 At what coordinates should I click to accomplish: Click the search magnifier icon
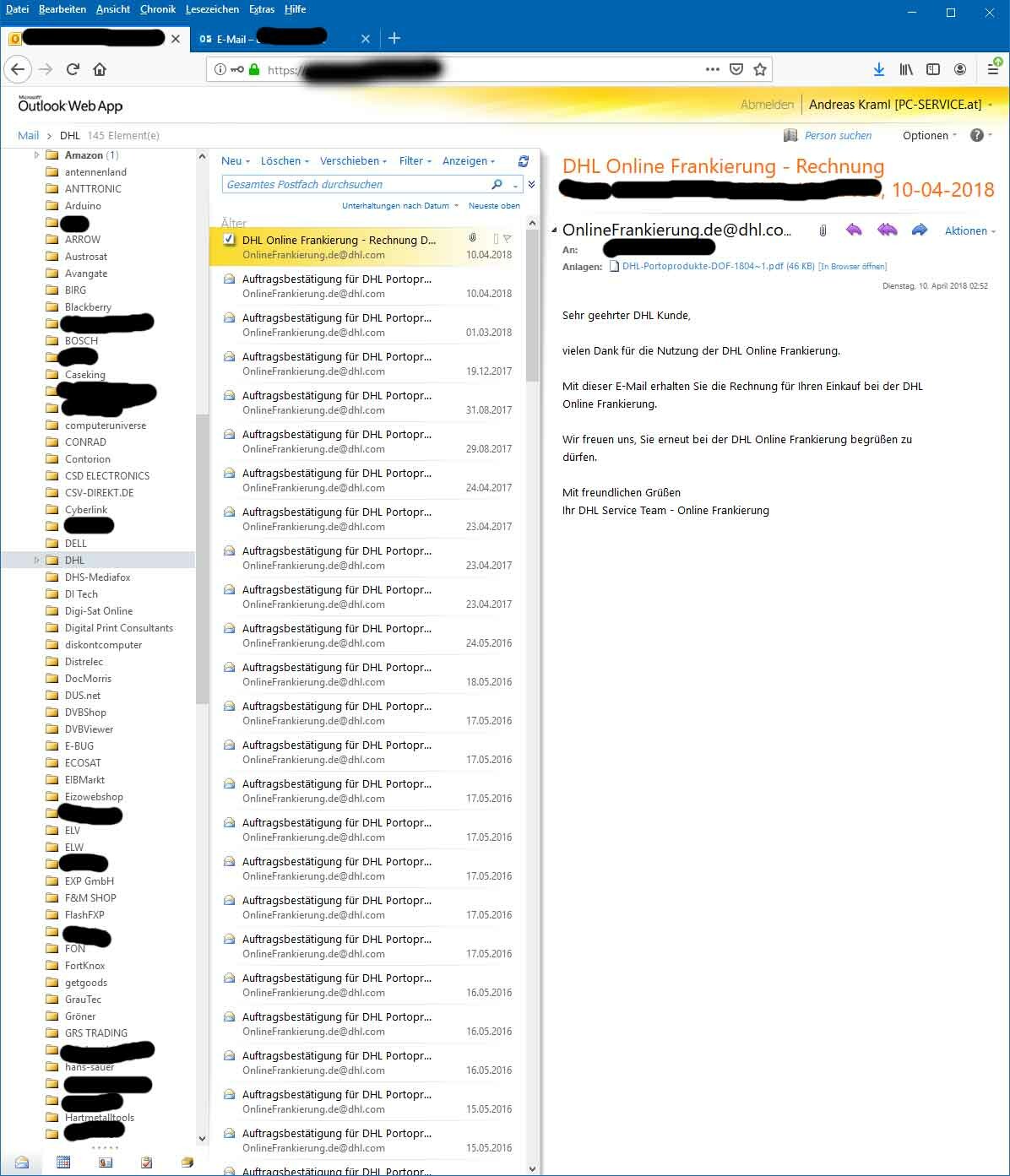click(497, 184)
